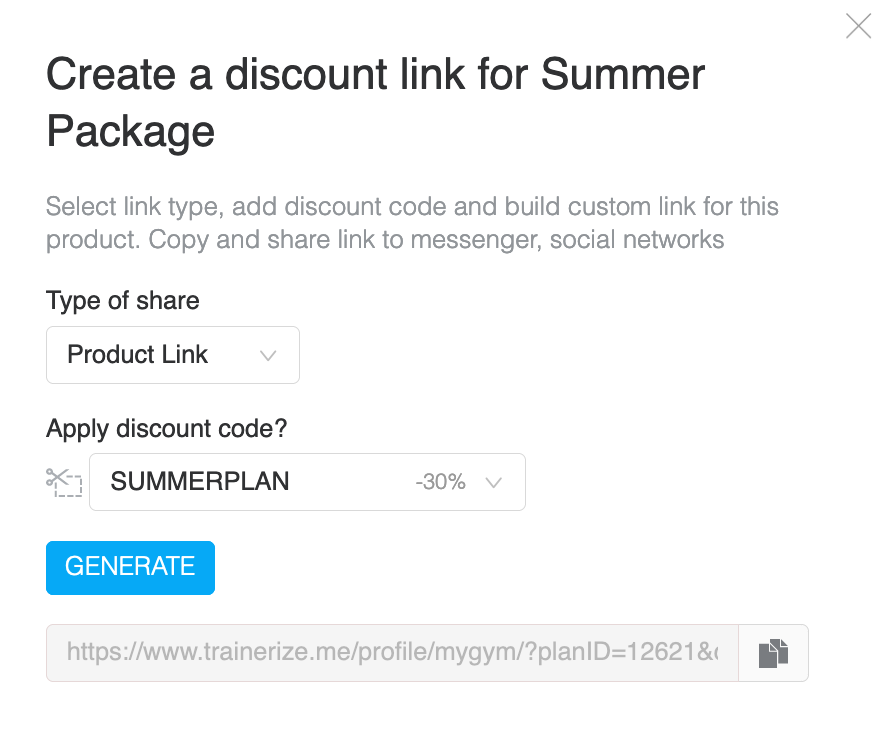Click the word Package in the heading
This screenshot has width=892, height=740.
pos(130,132)
